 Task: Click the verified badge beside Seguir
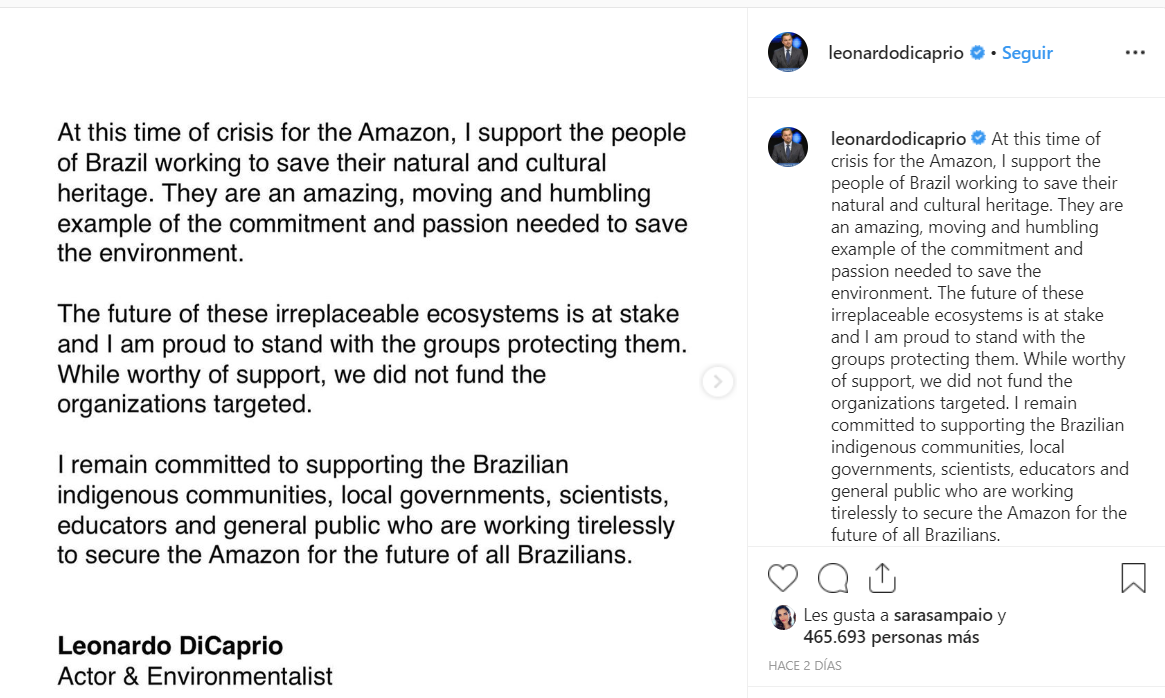pos(978,53)
